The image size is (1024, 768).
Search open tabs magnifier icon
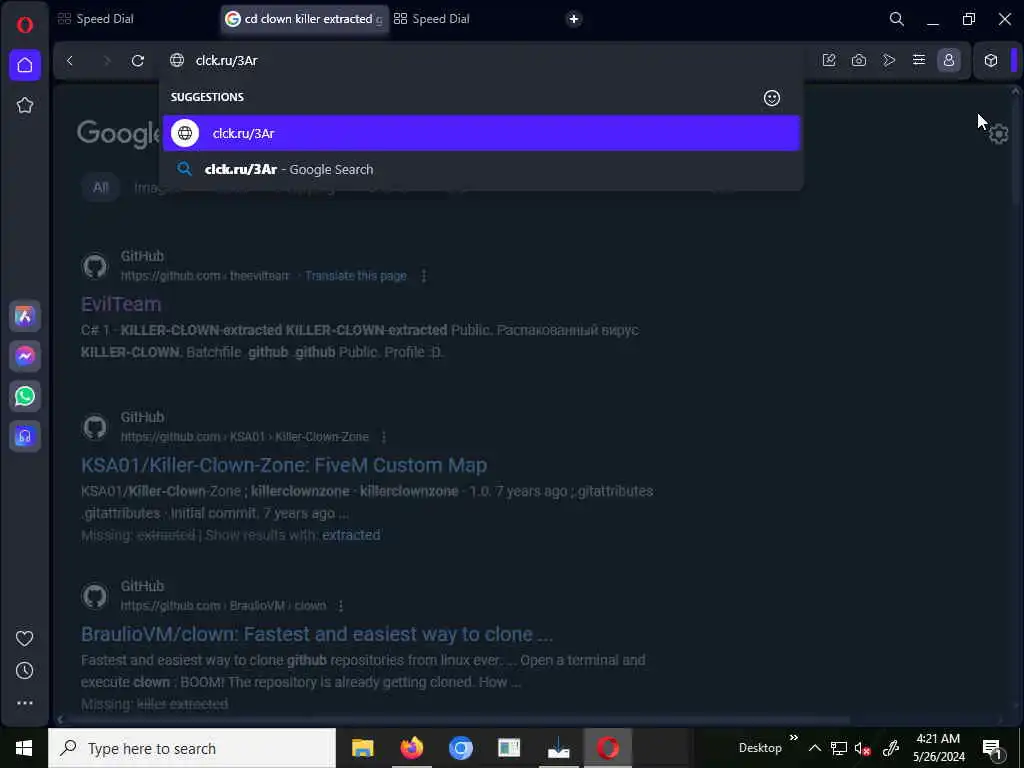pyautogui.click(x=897, y=19)
